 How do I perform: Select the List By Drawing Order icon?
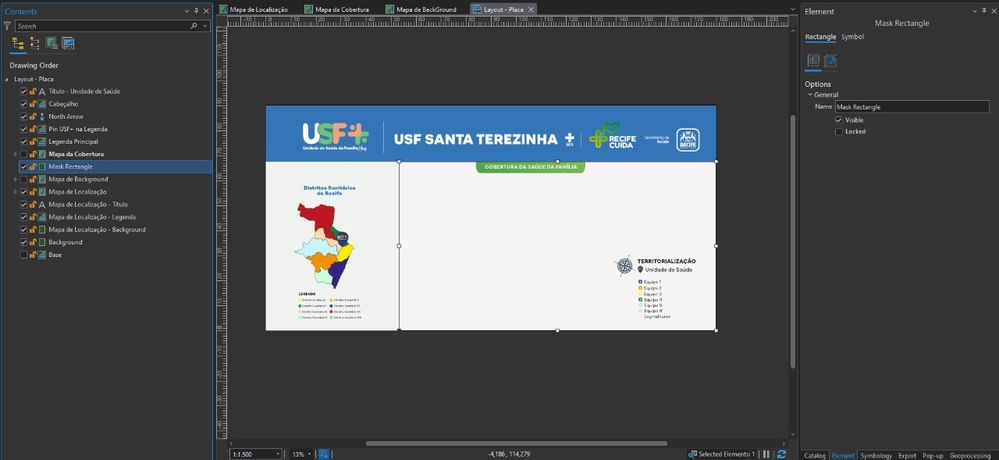18,43
